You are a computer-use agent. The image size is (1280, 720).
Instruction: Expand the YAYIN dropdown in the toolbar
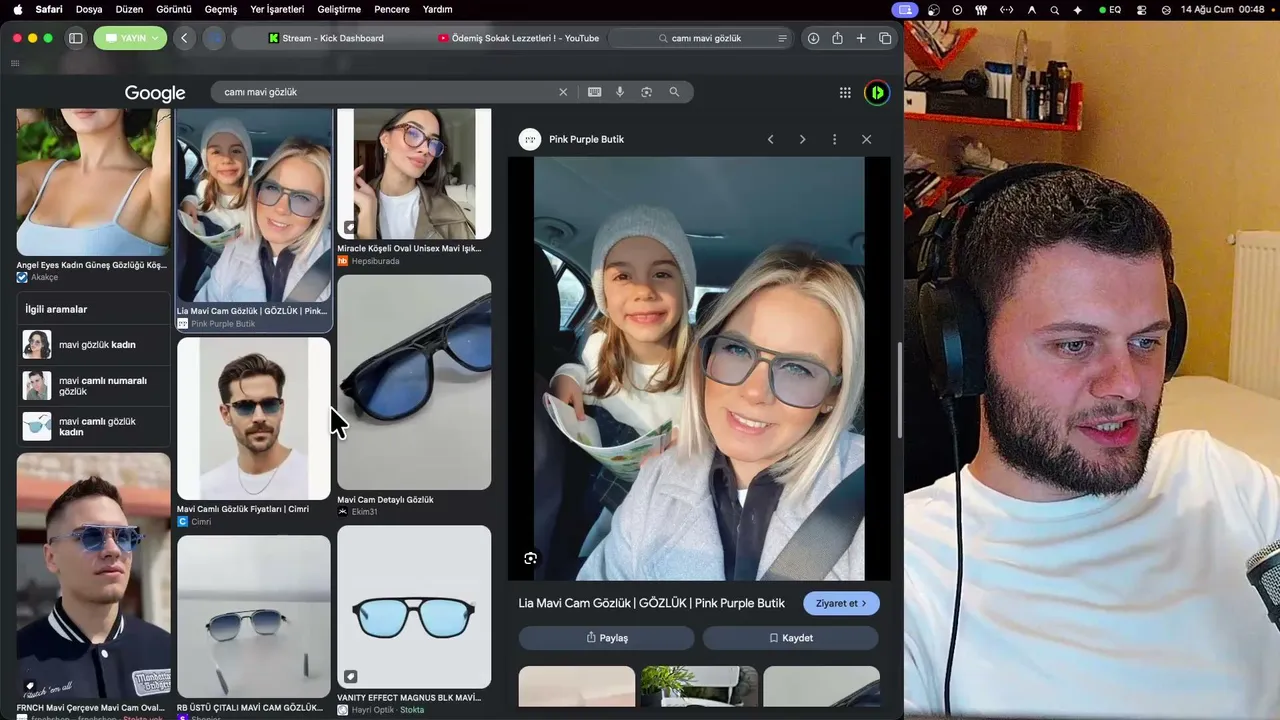pos(132,38)
